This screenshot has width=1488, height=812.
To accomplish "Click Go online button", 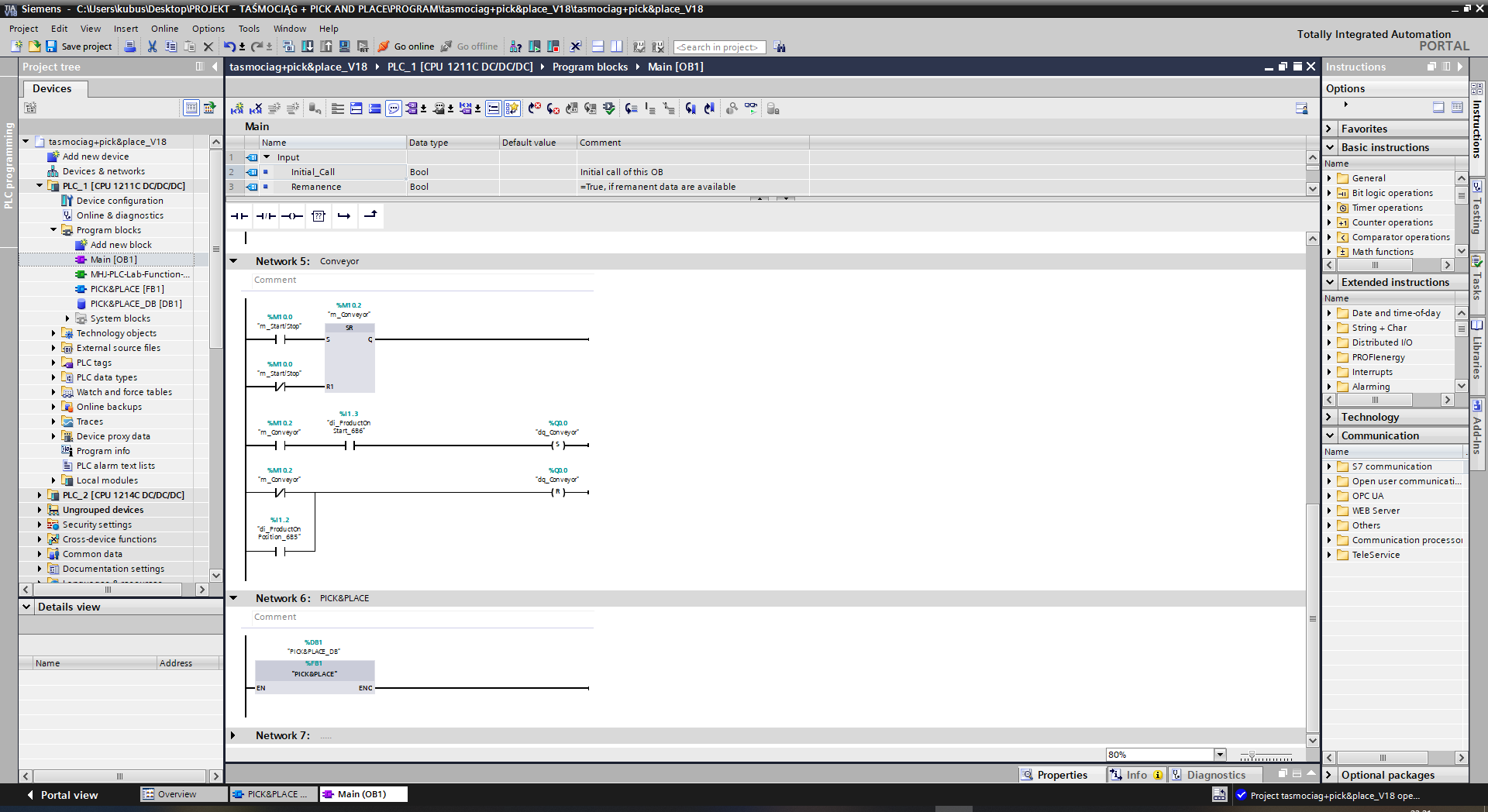I will (x=406, y=46).
